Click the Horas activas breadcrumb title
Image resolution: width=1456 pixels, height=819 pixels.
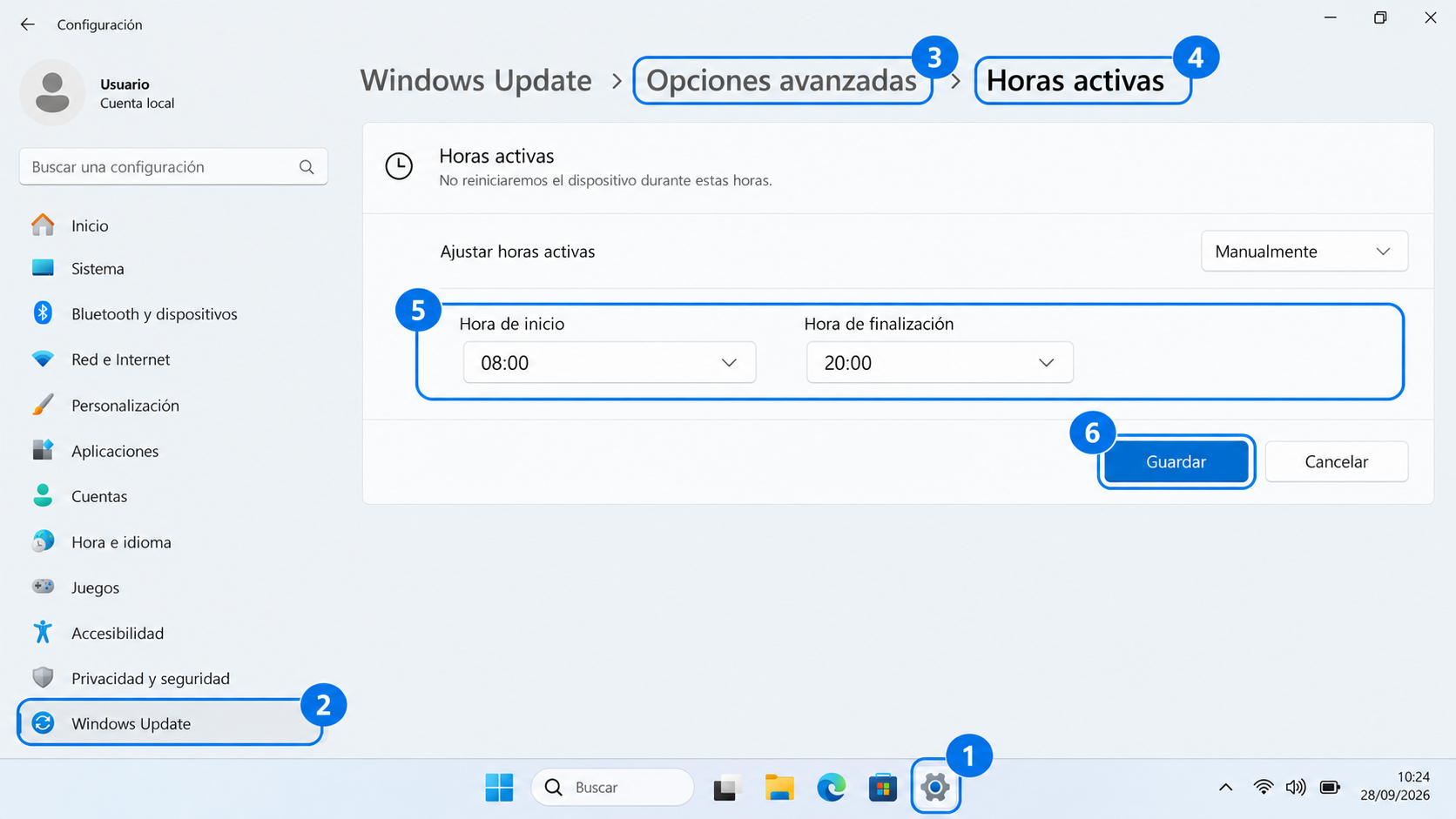pyautogui.click(x=1075, y=80)
